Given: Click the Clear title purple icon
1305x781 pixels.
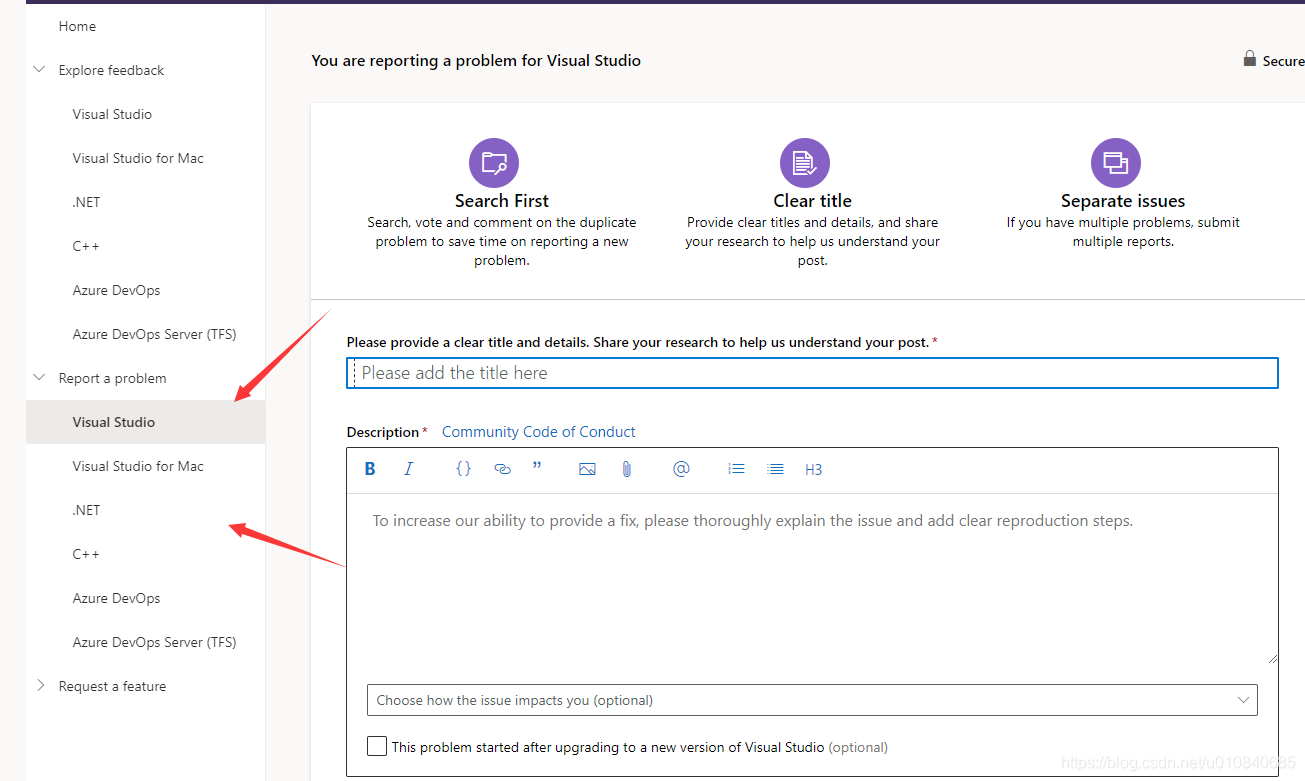Looking at the screenshot, I should tap(805, 163).
